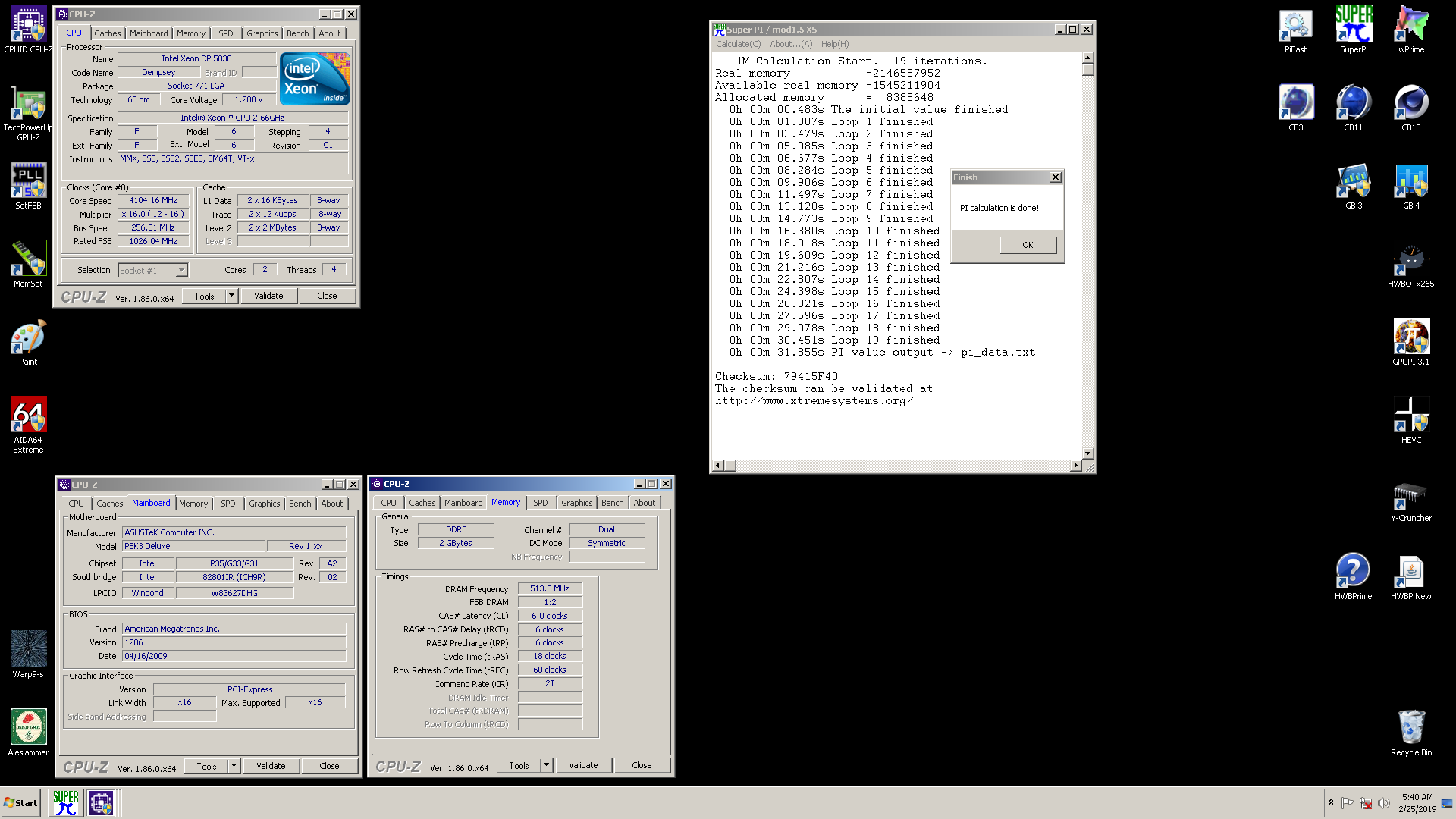Open the Calculate menu in Super PI
The width and height of the screenshot is (1456, 819).
coord(738,44)
